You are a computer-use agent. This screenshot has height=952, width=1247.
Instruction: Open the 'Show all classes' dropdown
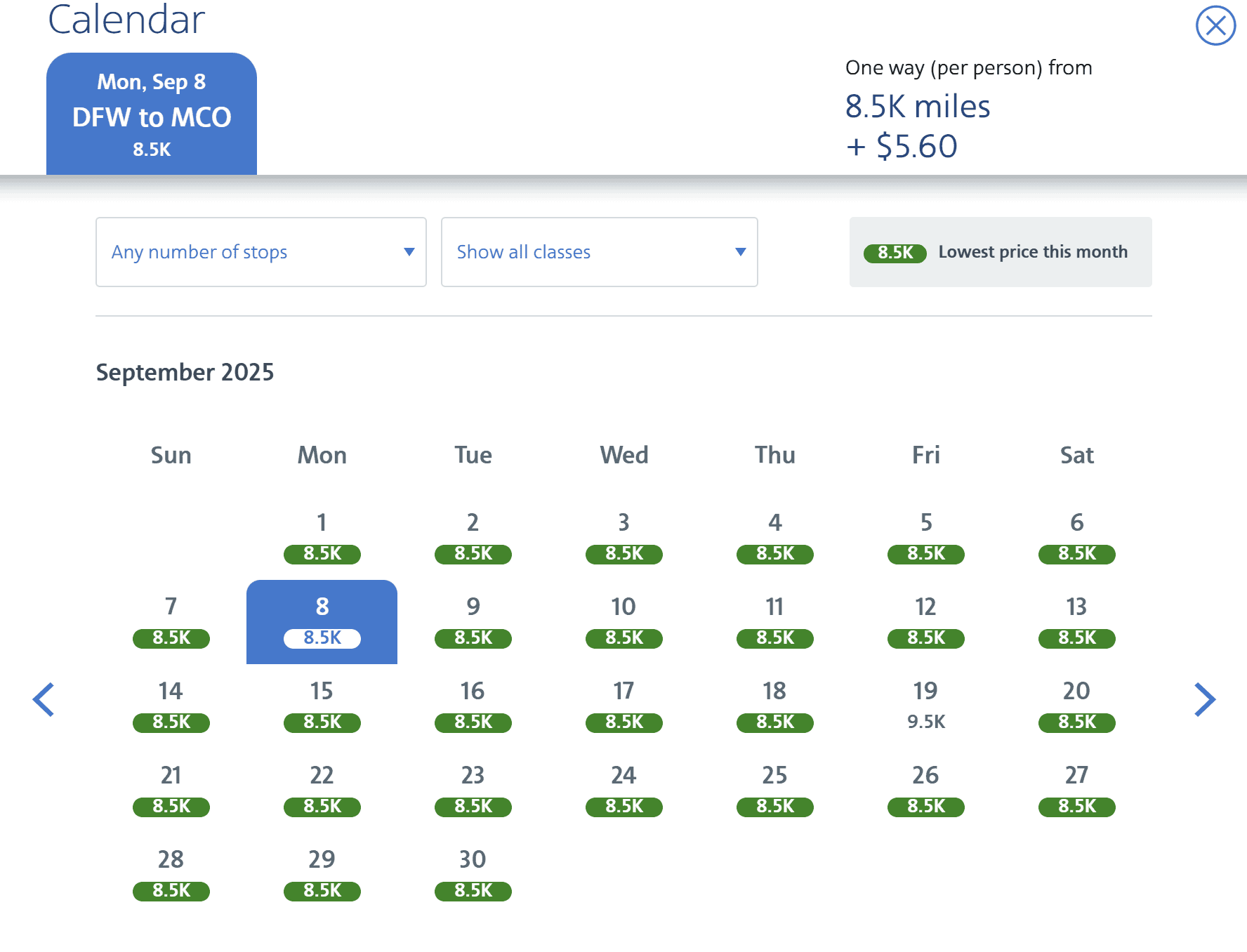point(598,252)
